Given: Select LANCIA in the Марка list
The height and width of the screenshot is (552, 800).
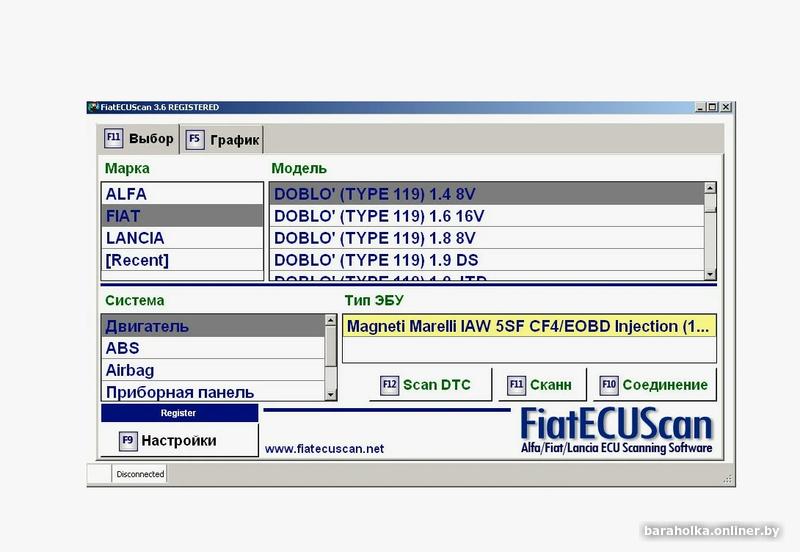Looking at the screenshot, I should (x=182, y=238).
